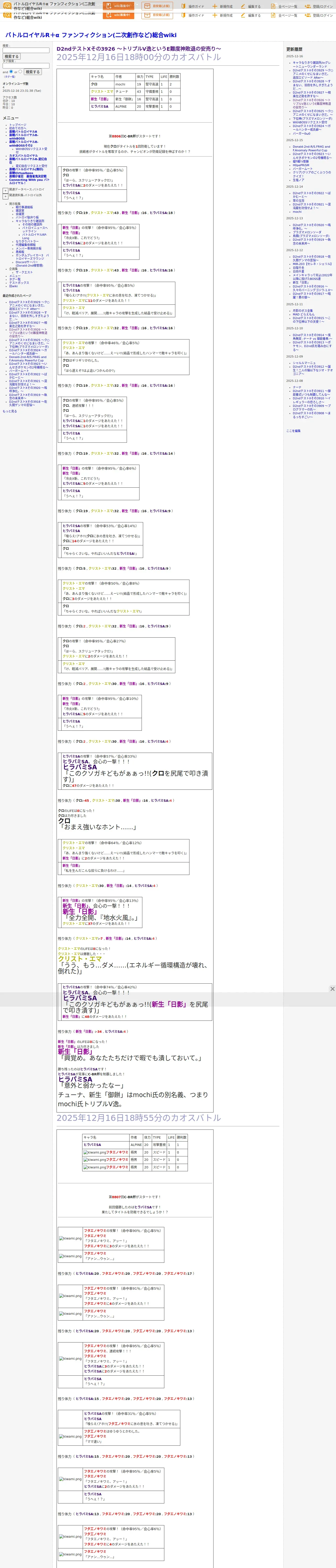Select the 'and' radio option for tag search
336x1568 pixels.
(11, 72)
